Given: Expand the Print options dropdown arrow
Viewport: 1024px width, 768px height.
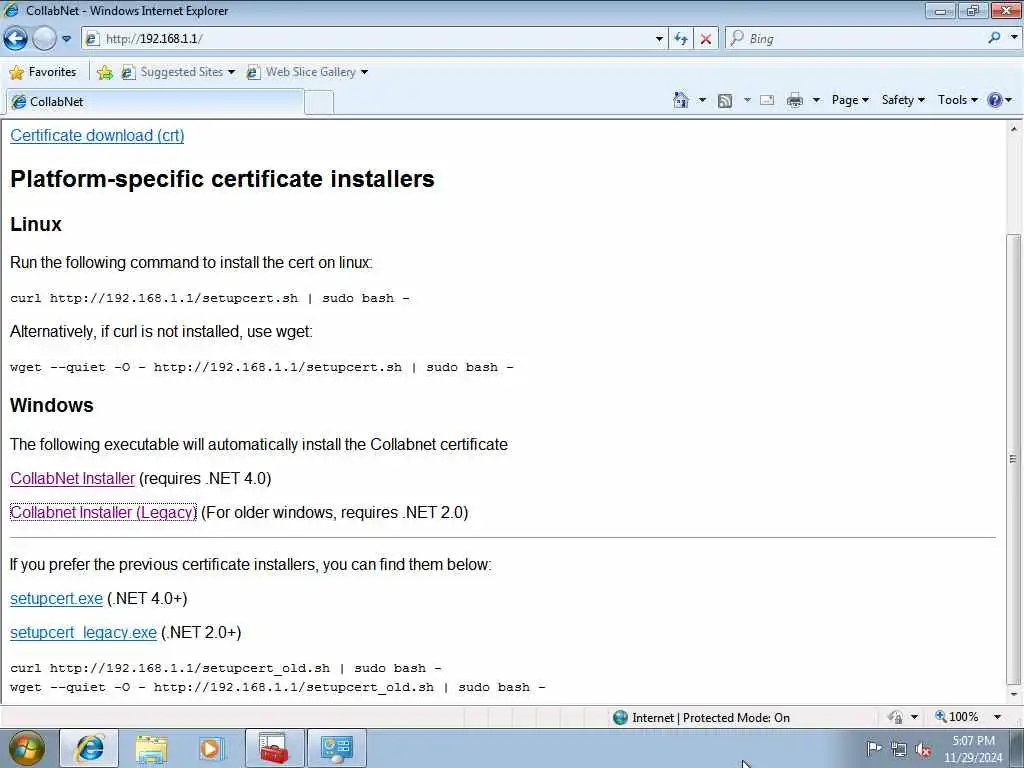Looking at the screenshot, I should [x=816, y=100].
